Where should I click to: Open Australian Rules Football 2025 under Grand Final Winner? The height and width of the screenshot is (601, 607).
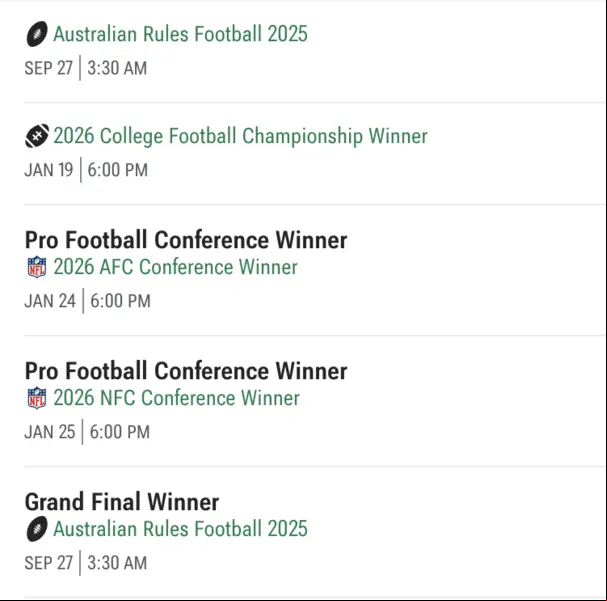click(180, 529)
